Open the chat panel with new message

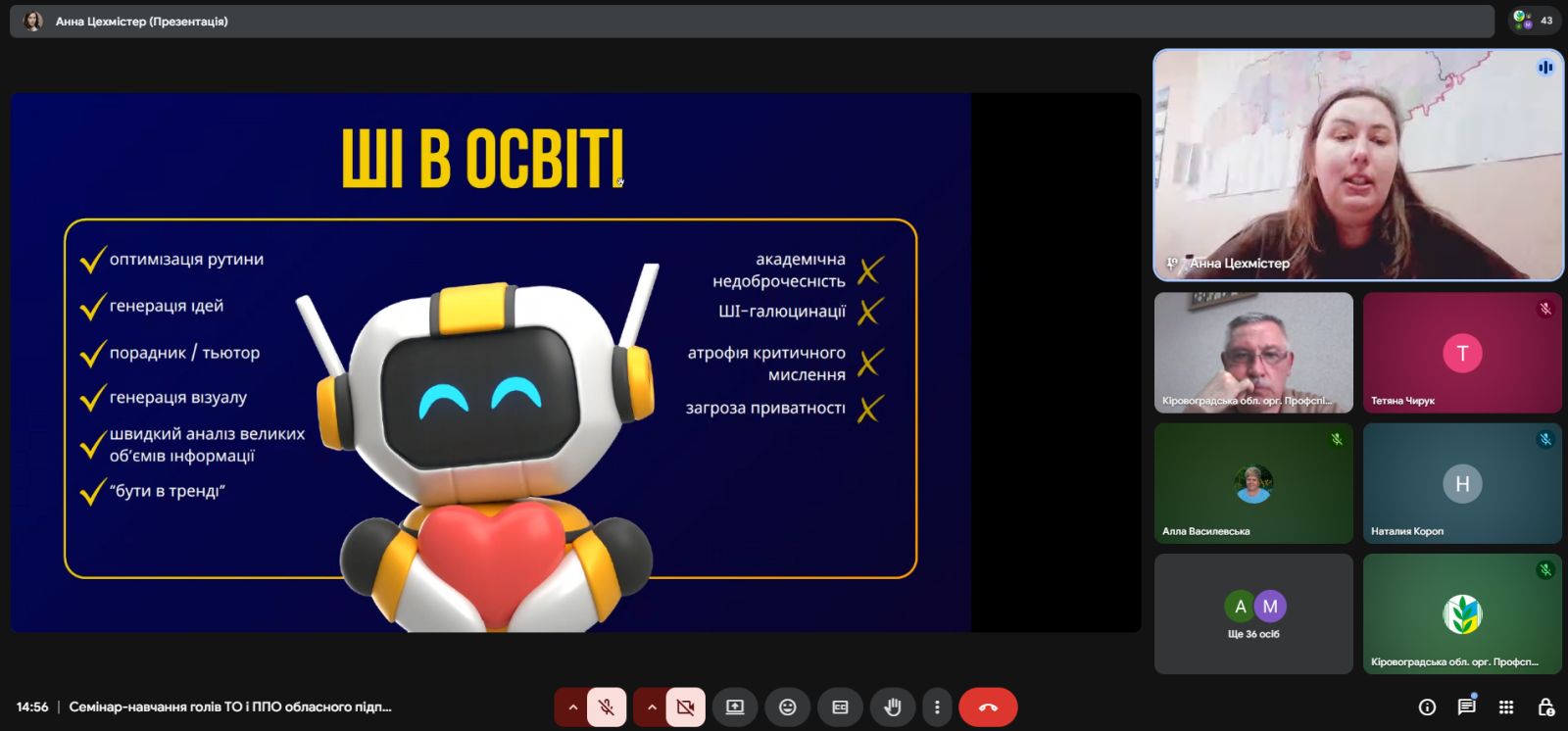click(x=1466, y=707)
